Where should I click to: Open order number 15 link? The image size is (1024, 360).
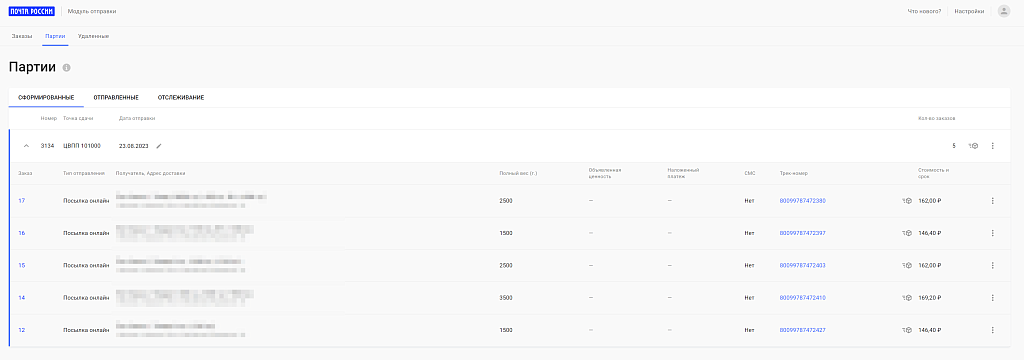(x=22, y=266)
